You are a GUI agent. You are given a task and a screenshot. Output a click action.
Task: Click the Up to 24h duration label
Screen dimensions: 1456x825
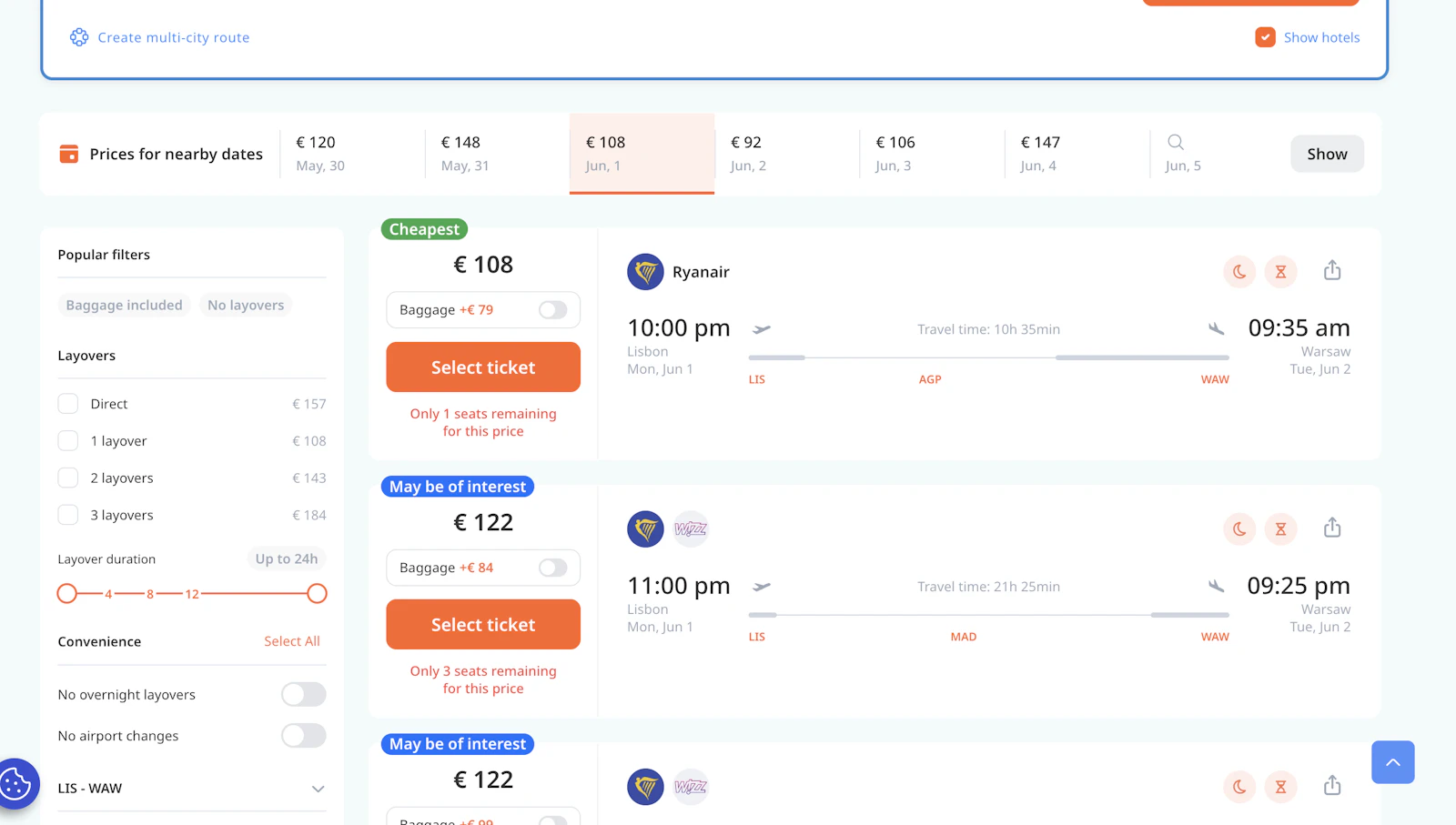tap(287, 558)
